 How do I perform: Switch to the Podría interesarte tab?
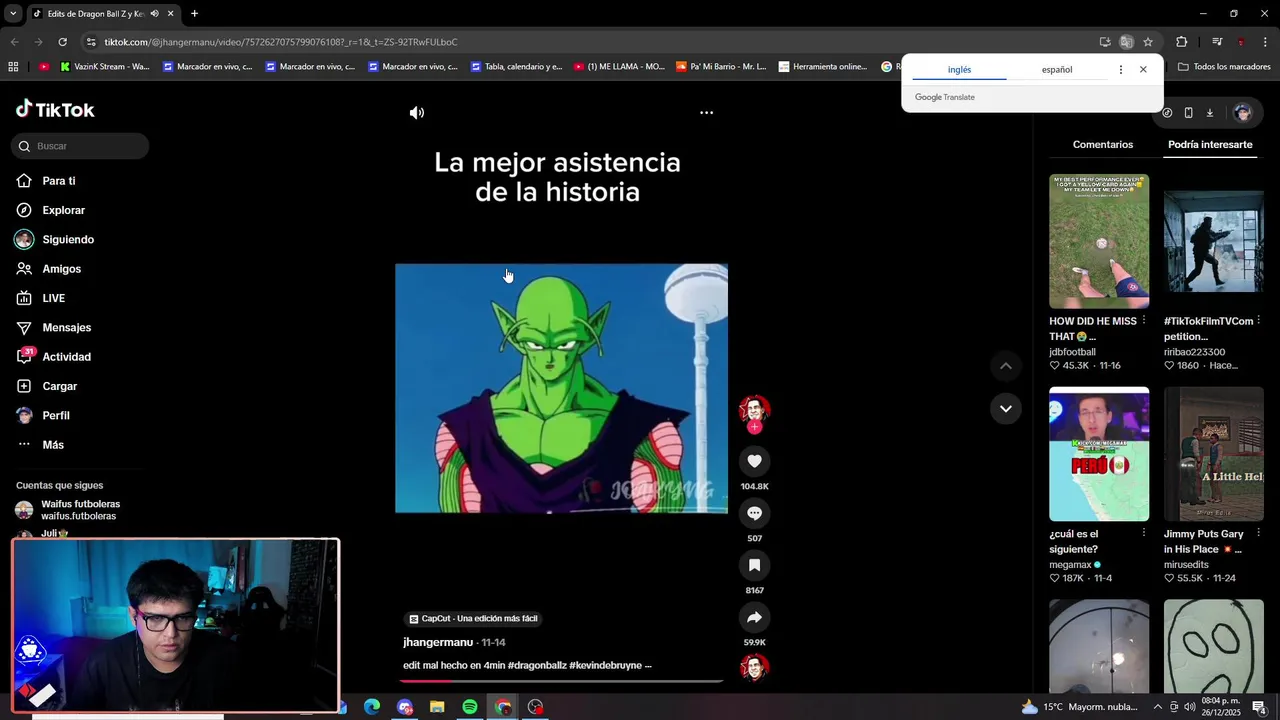tap(1210, 145)
